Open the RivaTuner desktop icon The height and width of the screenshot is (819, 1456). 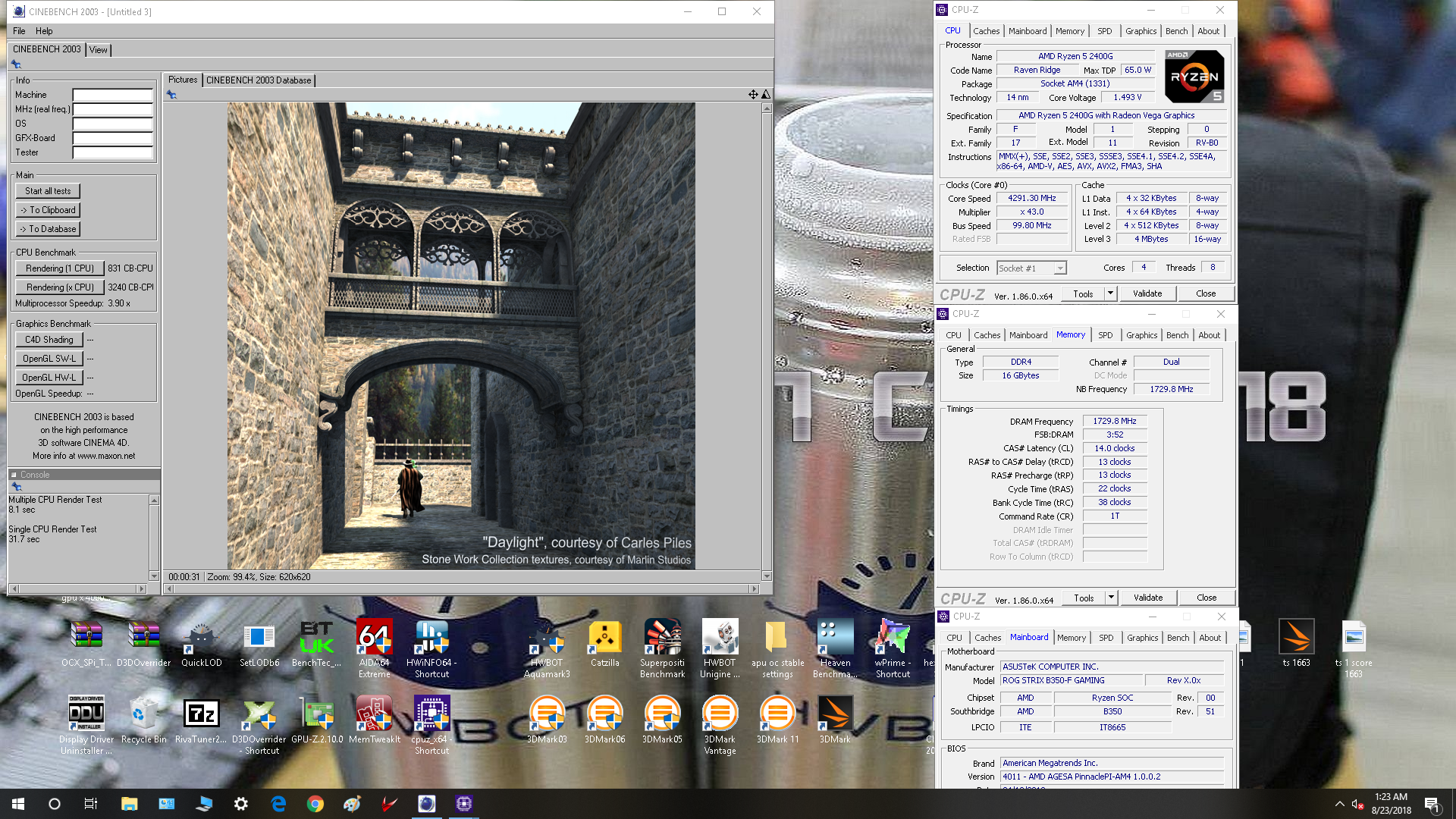[x=201, y=720]
